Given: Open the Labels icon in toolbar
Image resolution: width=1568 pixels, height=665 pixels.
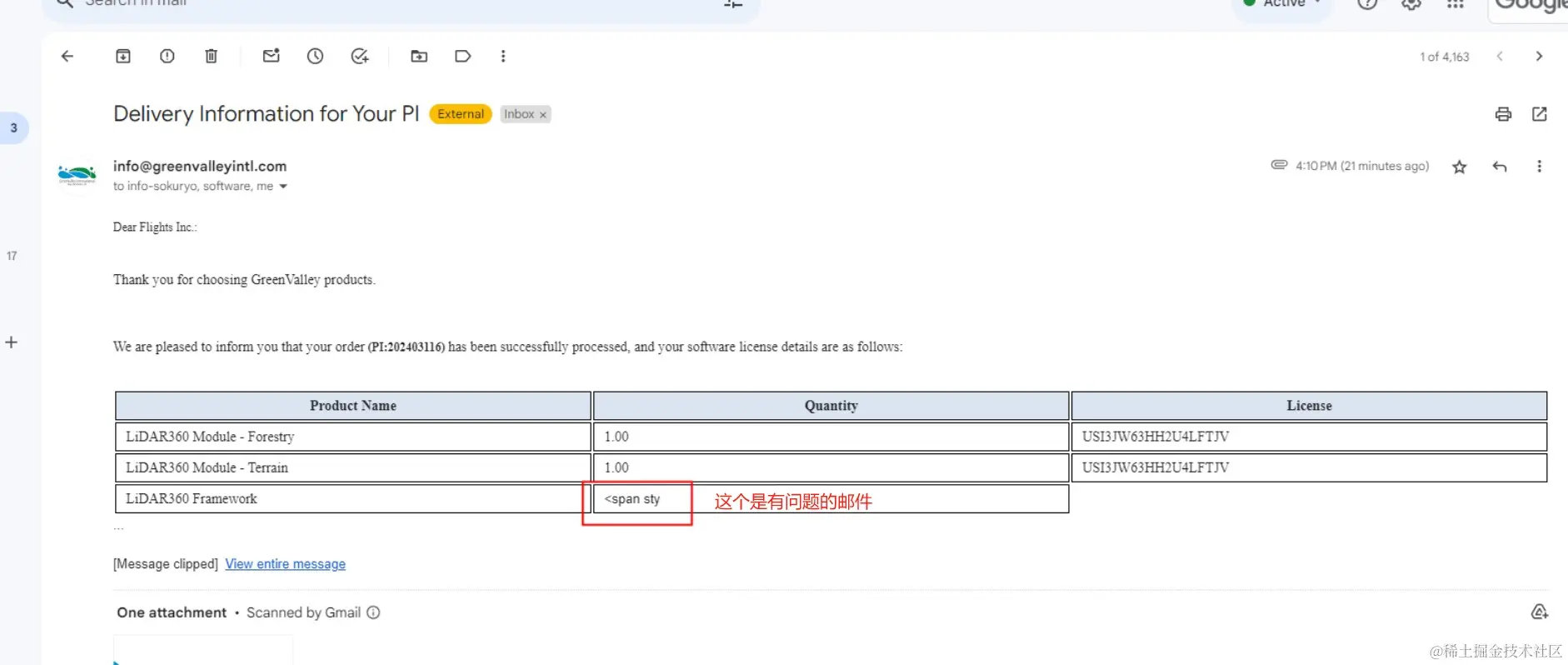Looking at the screenshot, I should (463, 56).
